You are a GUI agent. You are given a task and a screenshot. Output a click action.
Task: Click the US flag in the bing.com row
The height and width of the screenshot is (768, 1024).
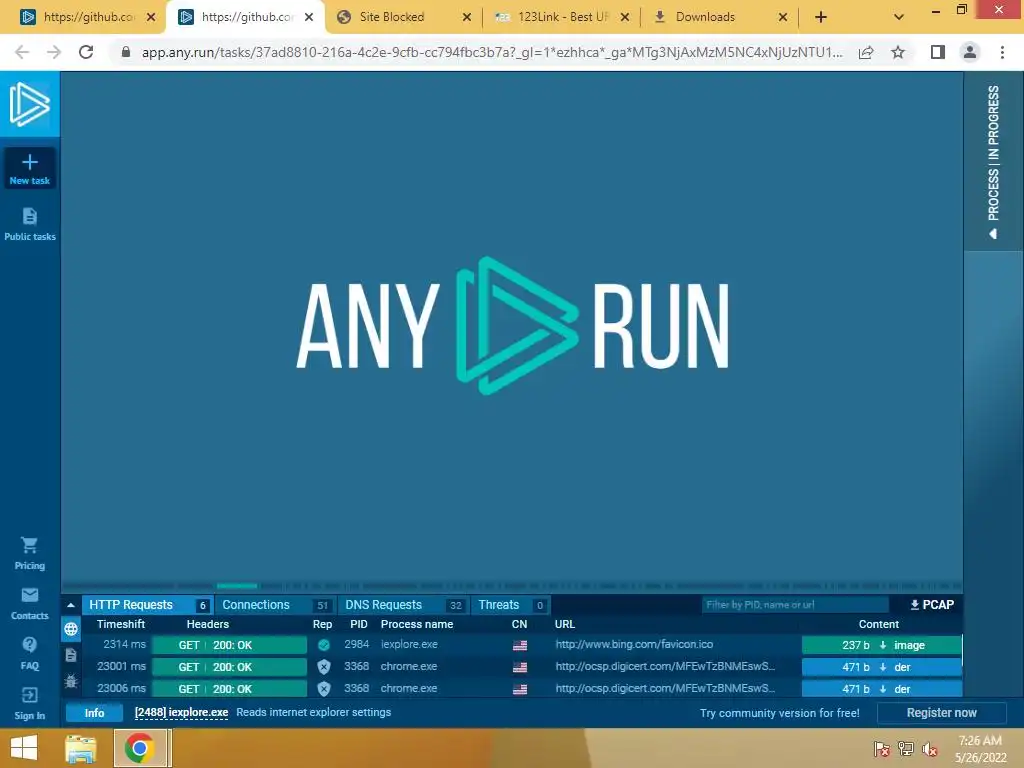(520, 645)
